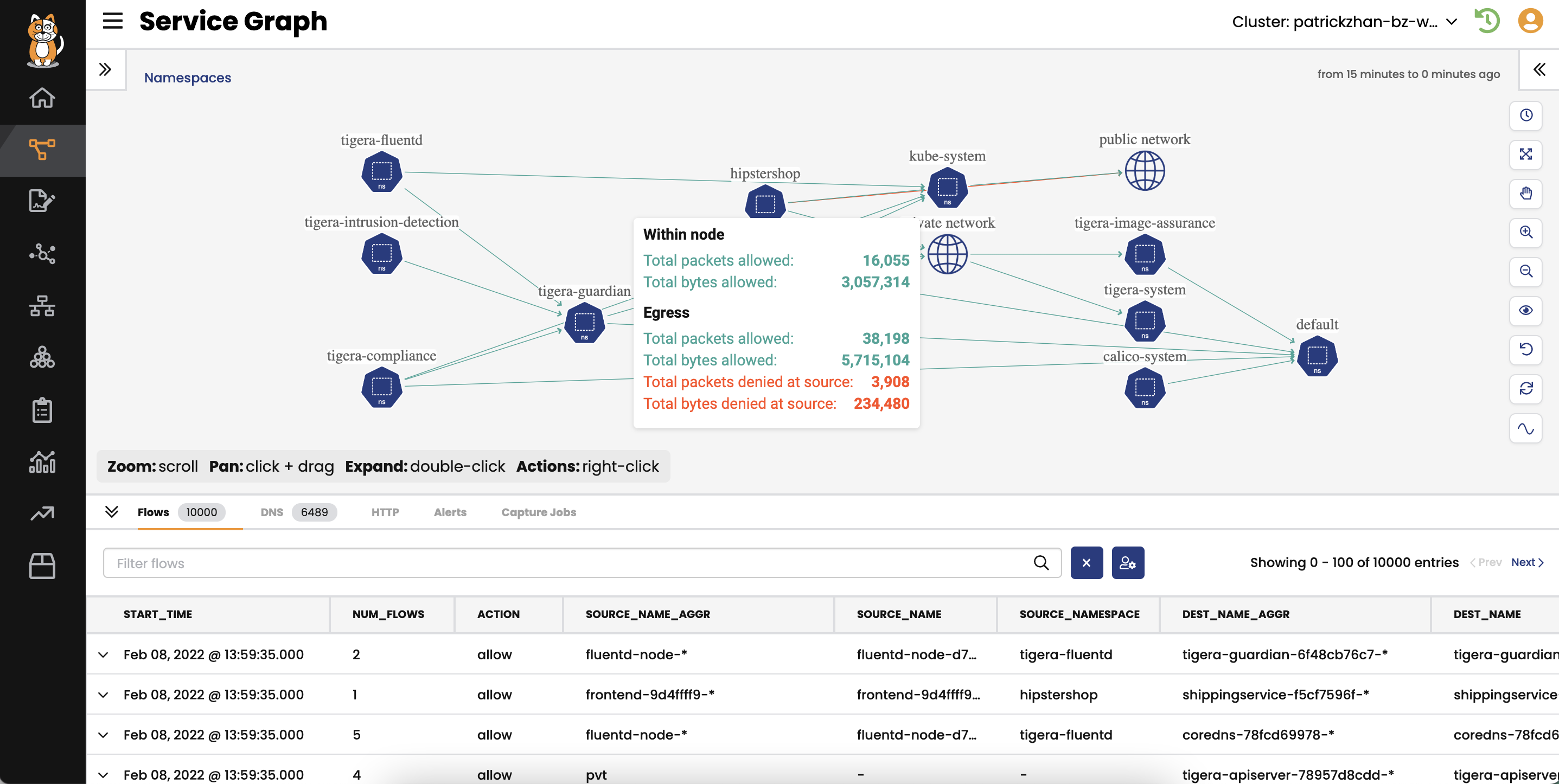
Task: Zoom out of the graph
Action: pos(1526,271)
